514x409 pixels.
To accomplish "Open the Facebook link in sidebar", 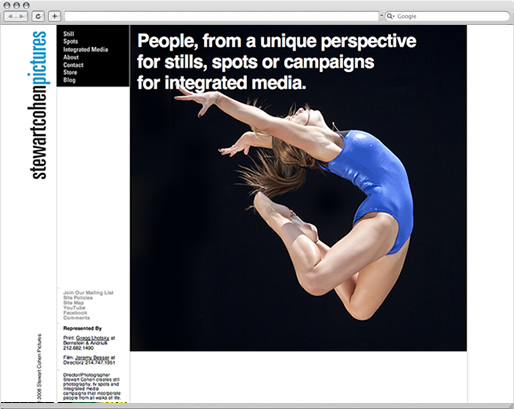I will tap(75, 313).
